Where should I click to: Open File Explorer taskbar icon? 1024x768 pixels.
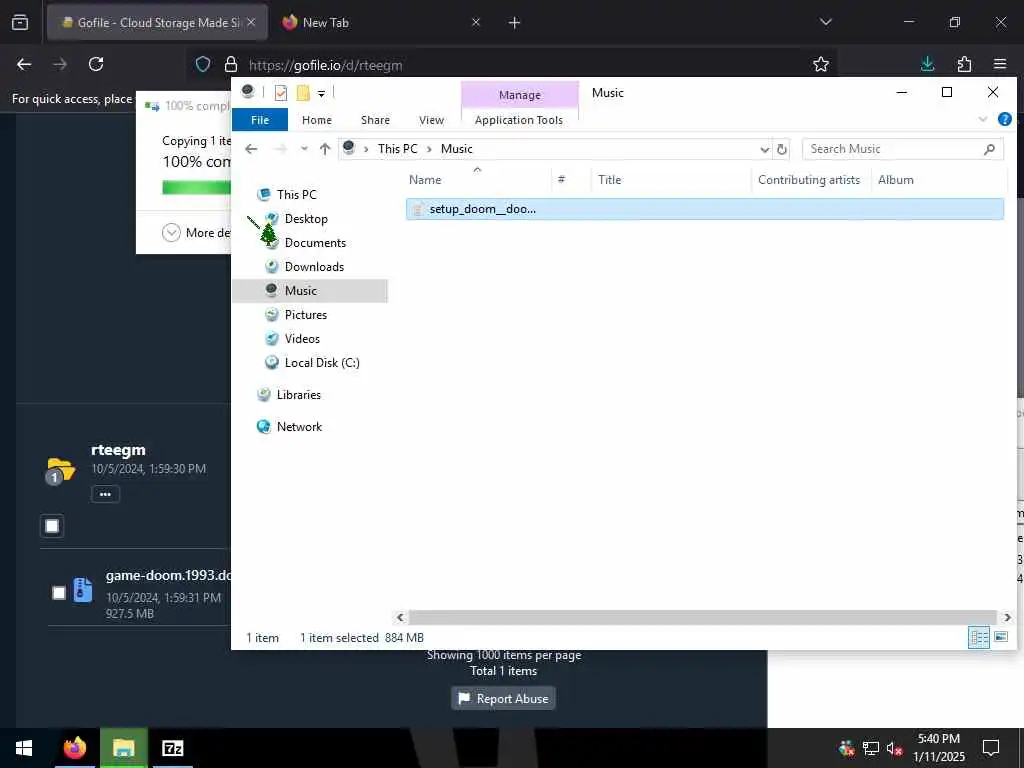tap(123, 748)
